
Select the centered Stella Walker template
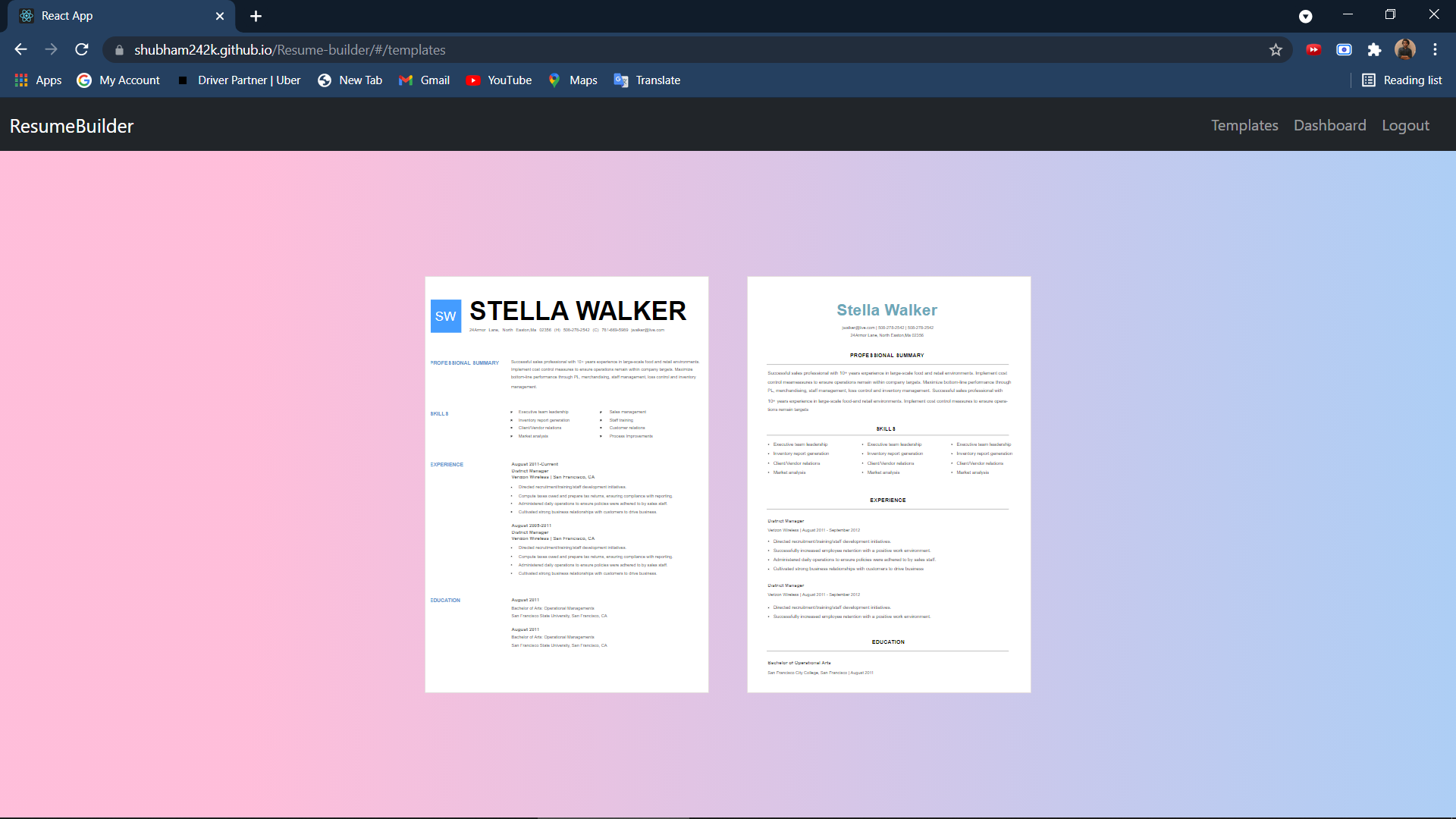pyautogui.click(x=888, y=484)
